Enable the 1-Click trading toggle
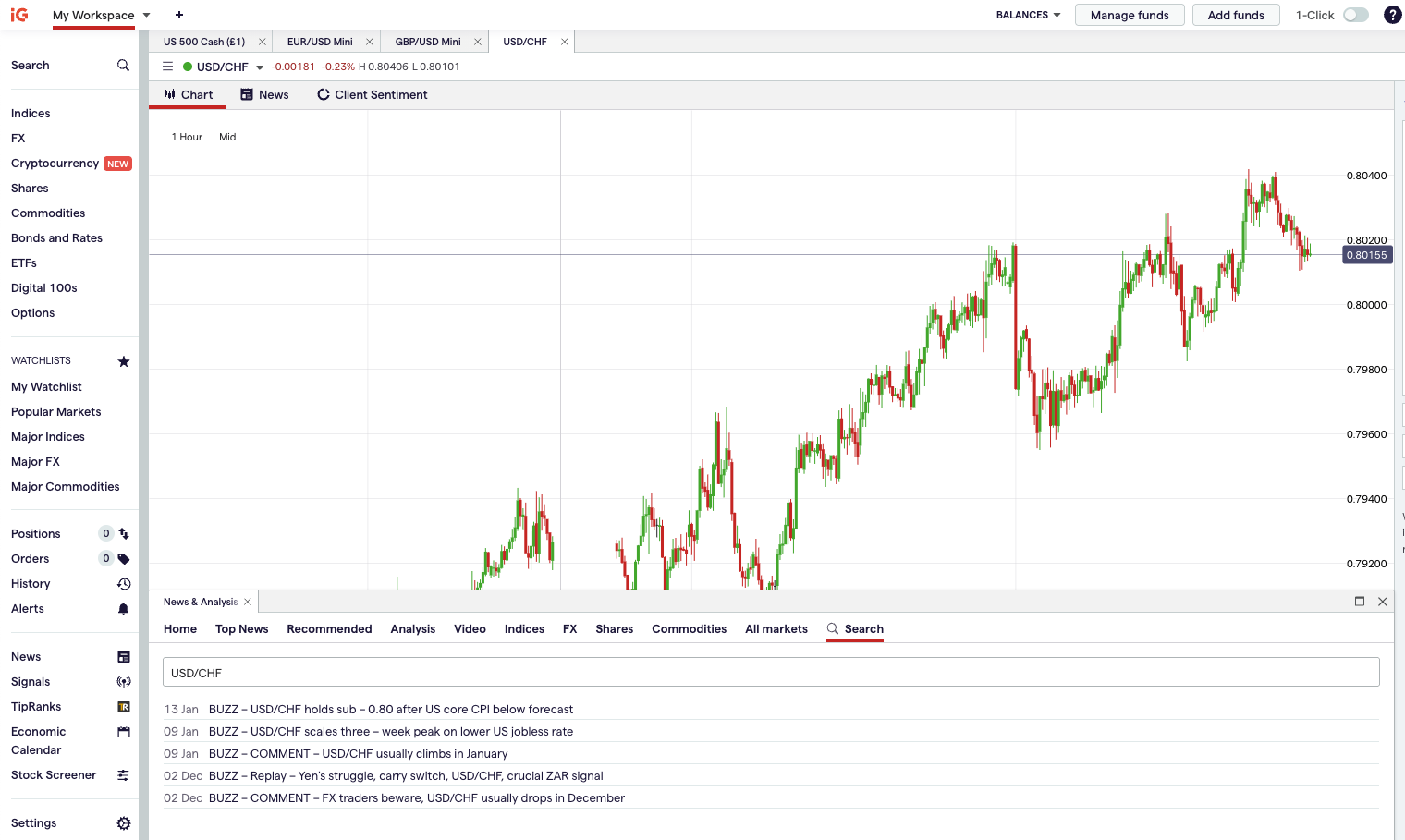Image resolution: width=1405 pixels, height=840 pixels. 1357,15
